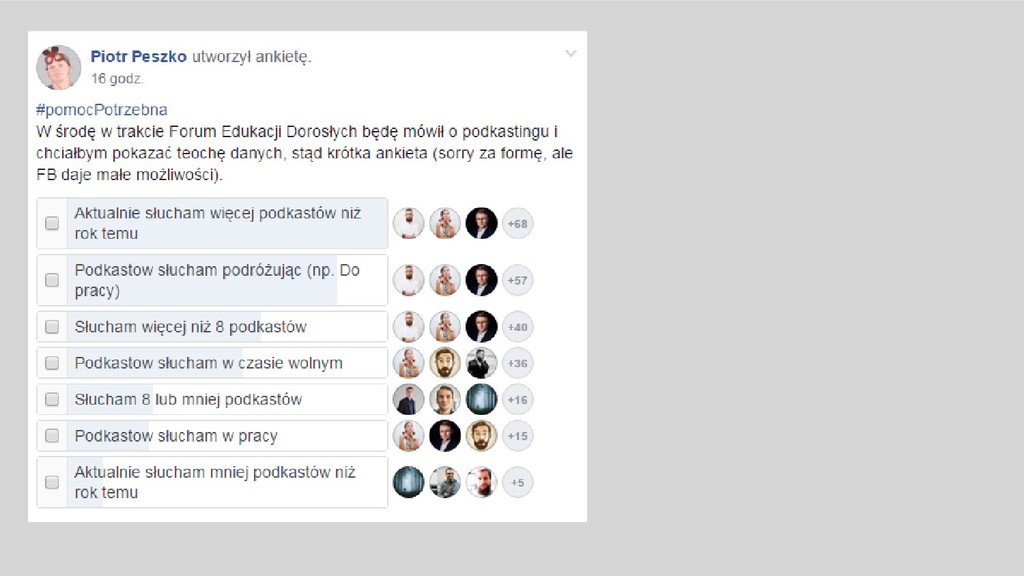The height and width of the screenshot is (576, 1024).
Task: Check 'Aktualnie słucham więcej podkastów niż rok temu'
Action: pyautogui.click(x=52, y=223)
